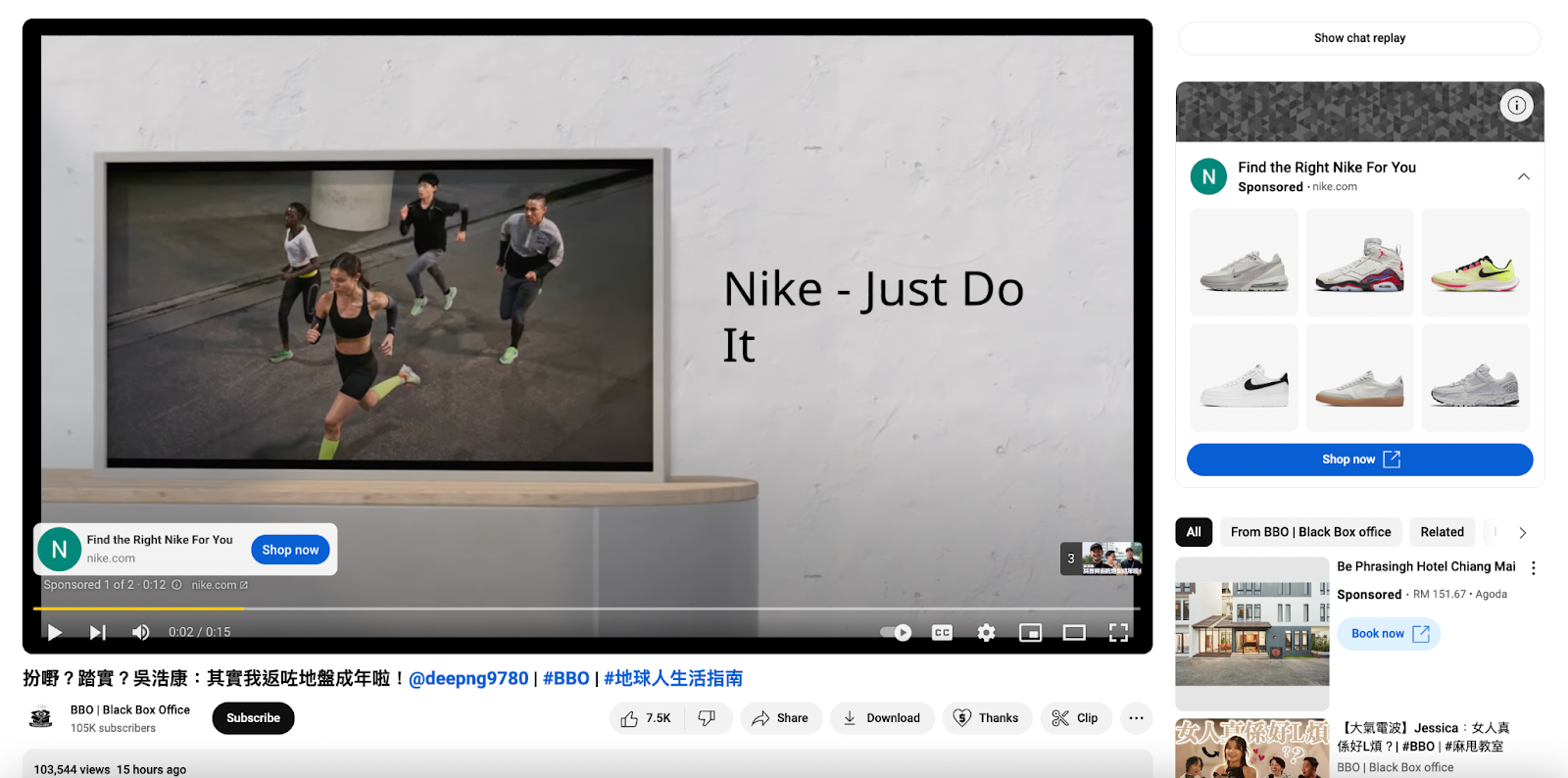Open video settings gear icon
The width and height of the screenshot is (1568, 778).
click(987, 632)
